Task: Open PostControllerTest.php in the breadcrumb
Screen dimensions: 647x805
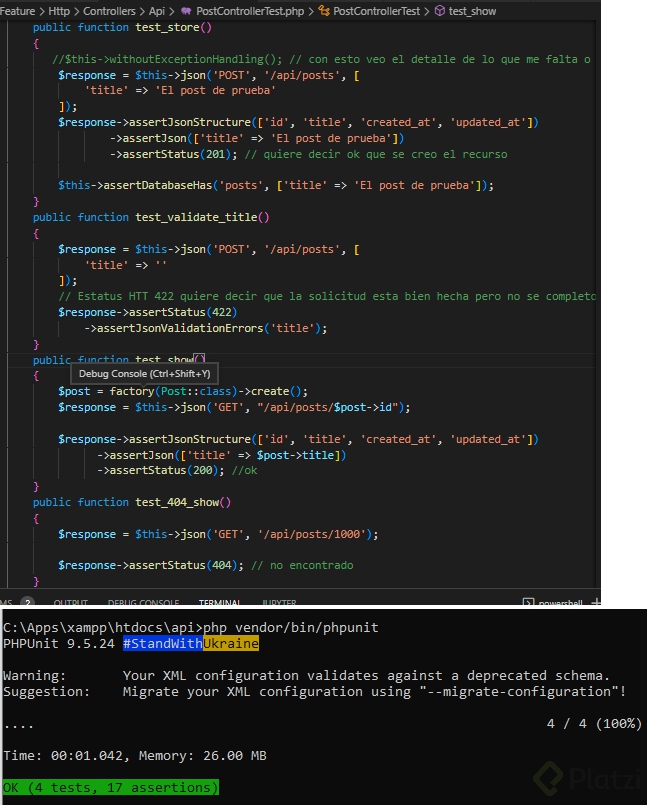Action: coord(250,11)
